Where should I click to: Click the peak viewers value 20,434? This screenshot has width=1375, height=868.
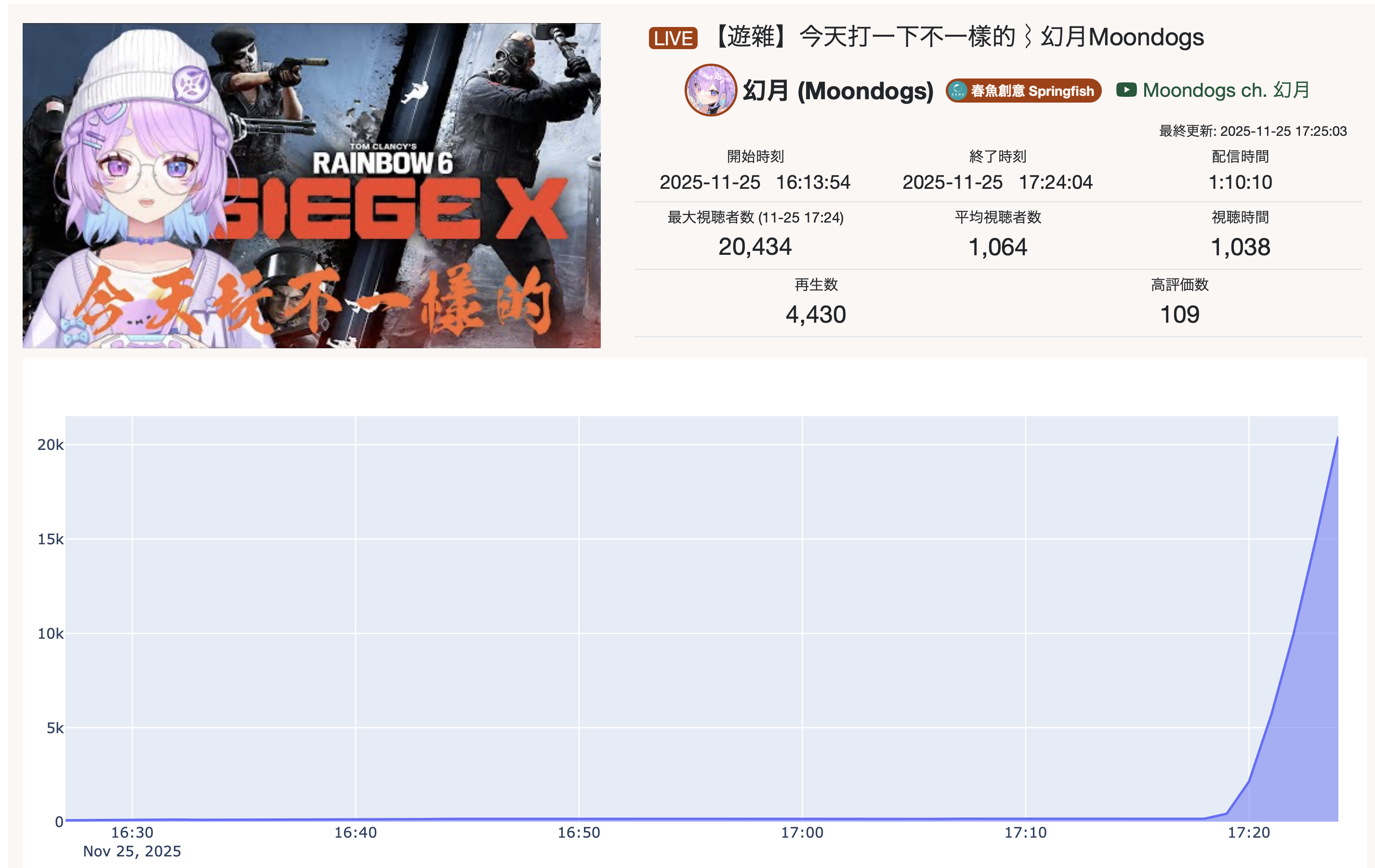pyautogui.click(x=755, y=247)
